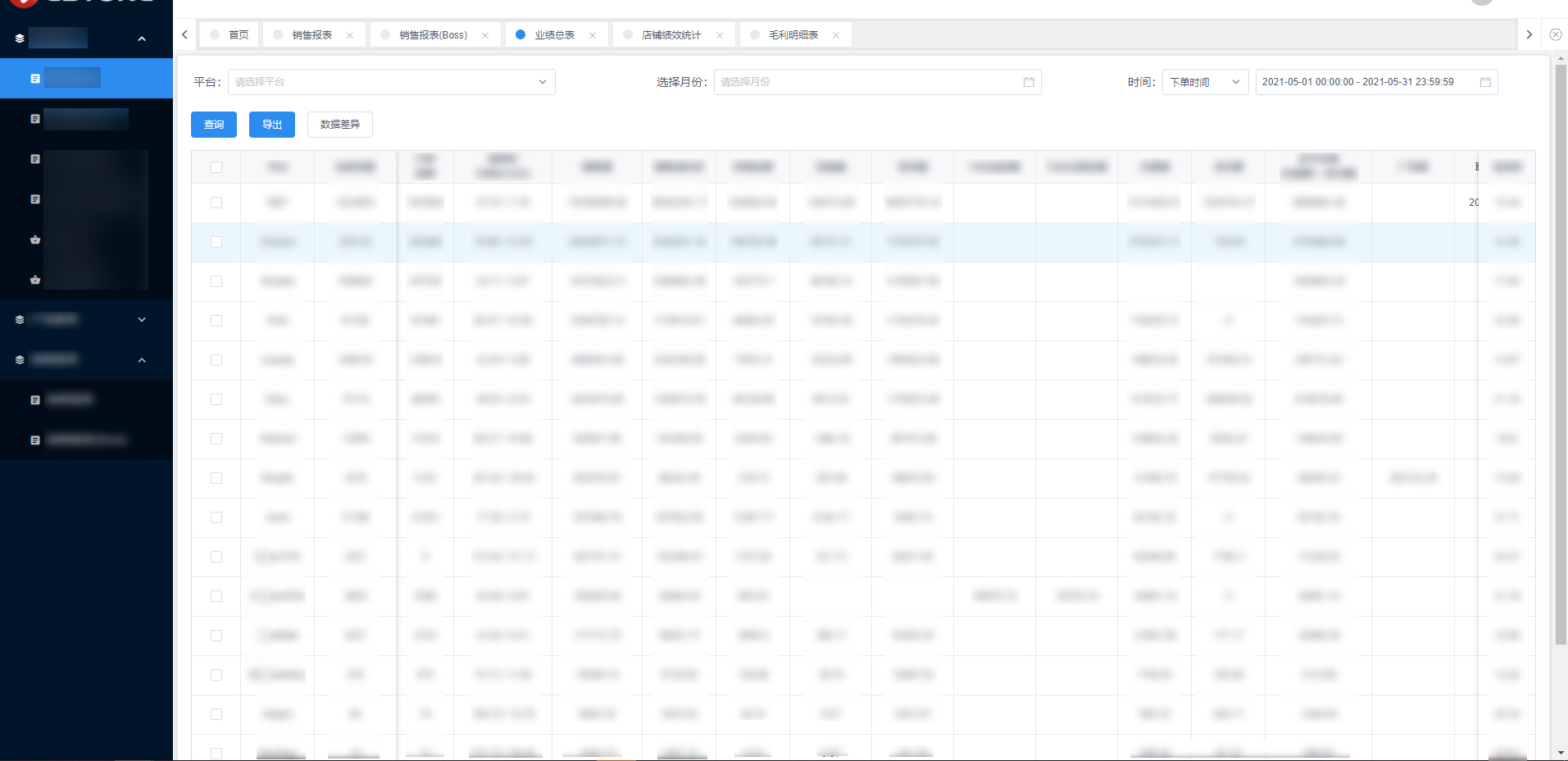Click the 数据差异 button
Screen dimensions: 1568x761
coord(340,125)
